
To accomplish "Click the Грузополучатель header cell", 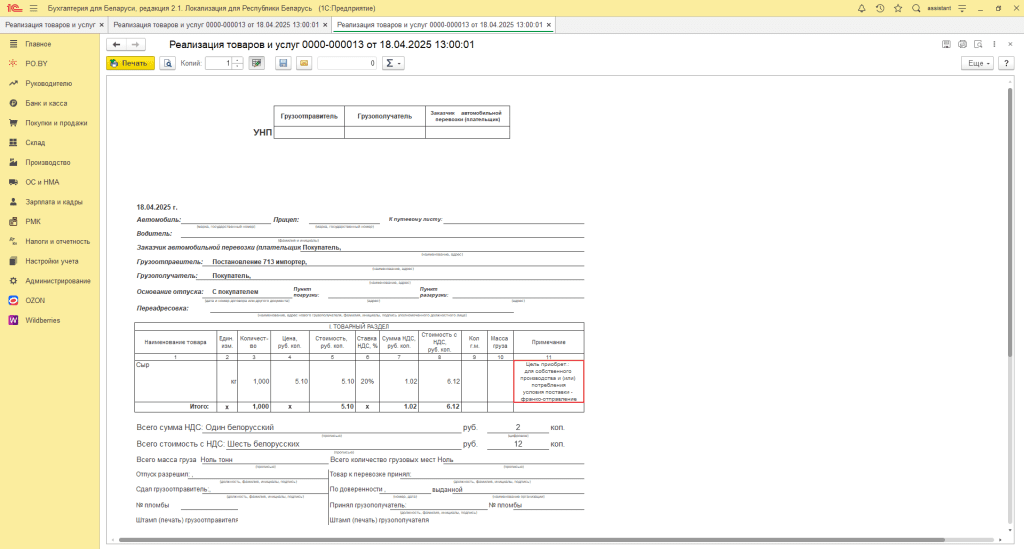I will pos(385,116).
